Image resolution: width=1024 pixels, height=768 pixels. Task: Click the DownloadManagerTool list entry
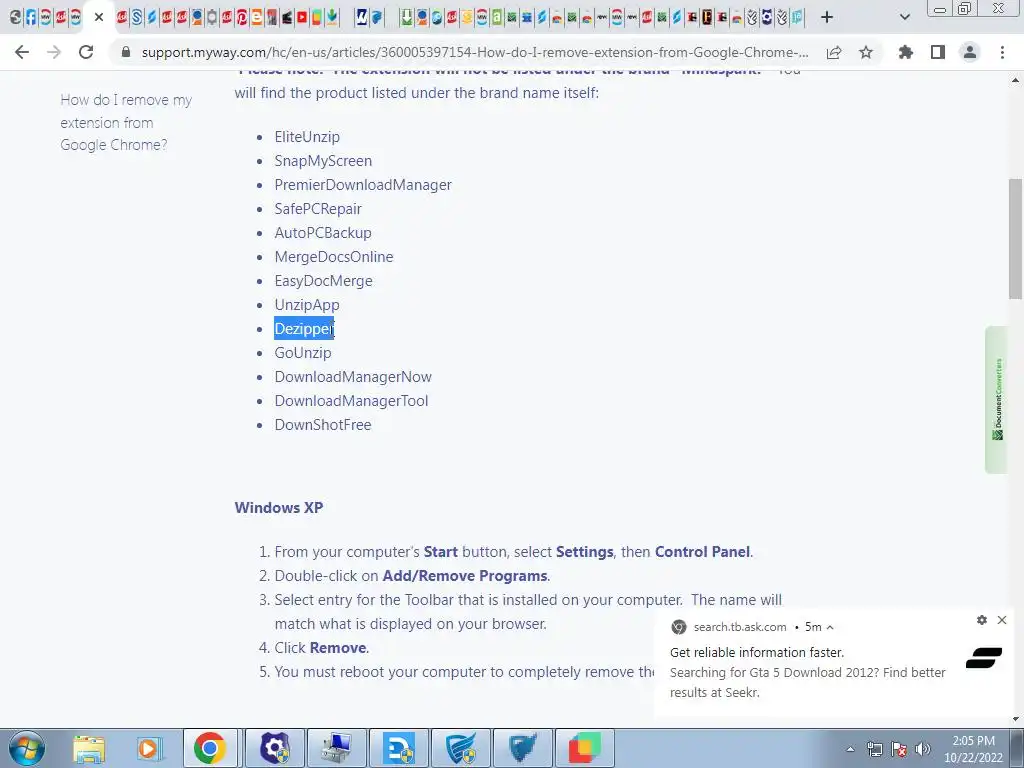point(351,401)
